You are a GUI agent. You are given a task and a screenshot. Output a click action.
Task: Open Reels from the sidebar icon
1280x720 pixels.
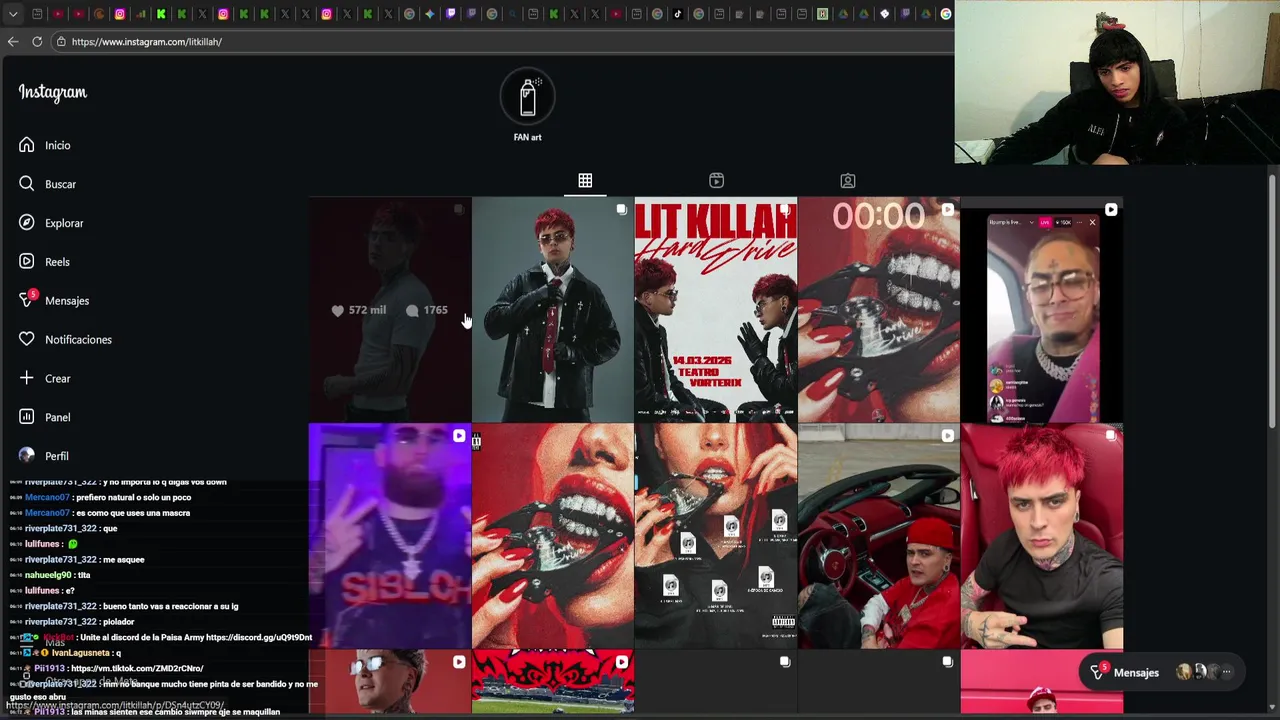coord(27,262)
